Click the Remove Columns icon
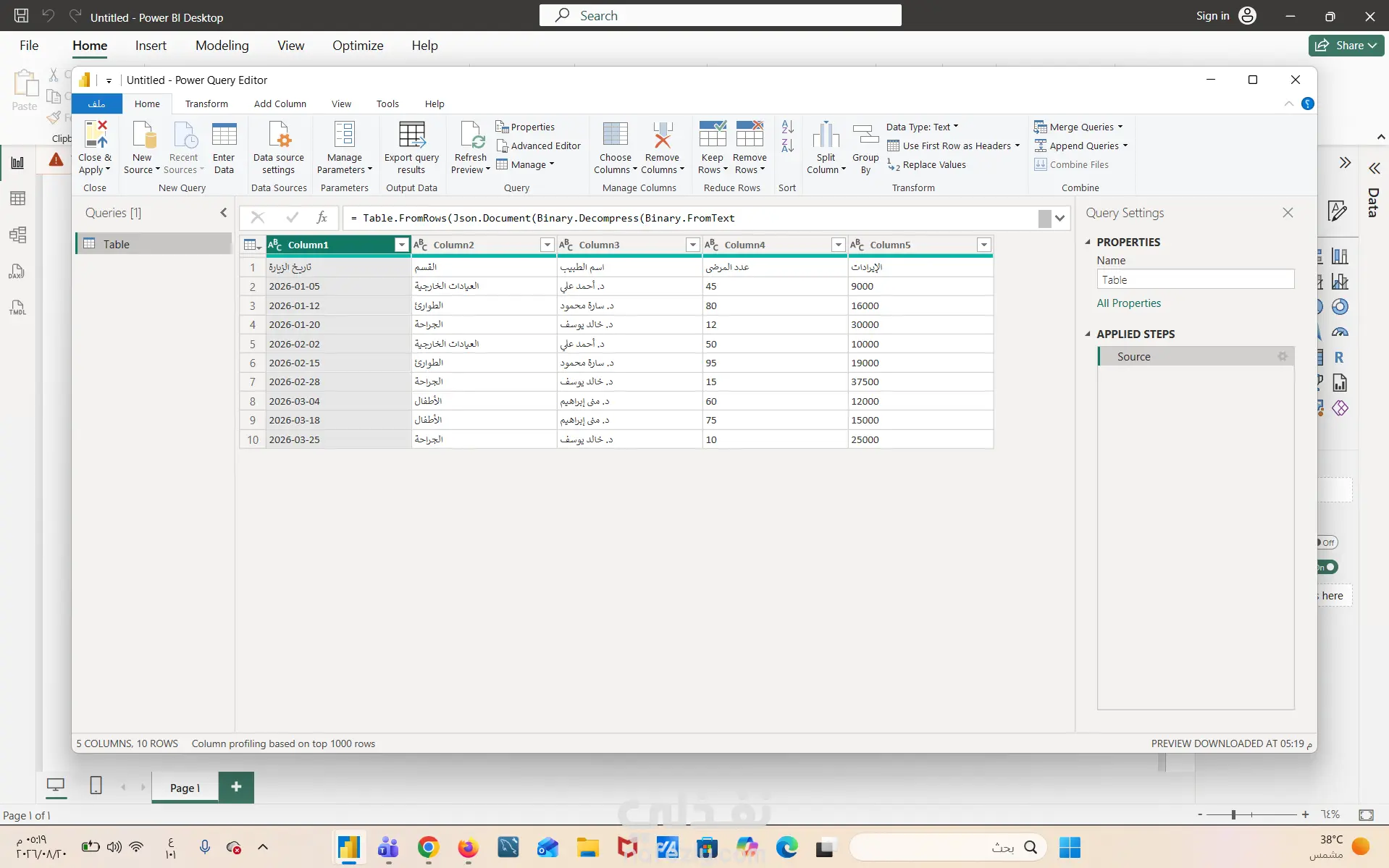1389x868 pixels. pos(663,135)
